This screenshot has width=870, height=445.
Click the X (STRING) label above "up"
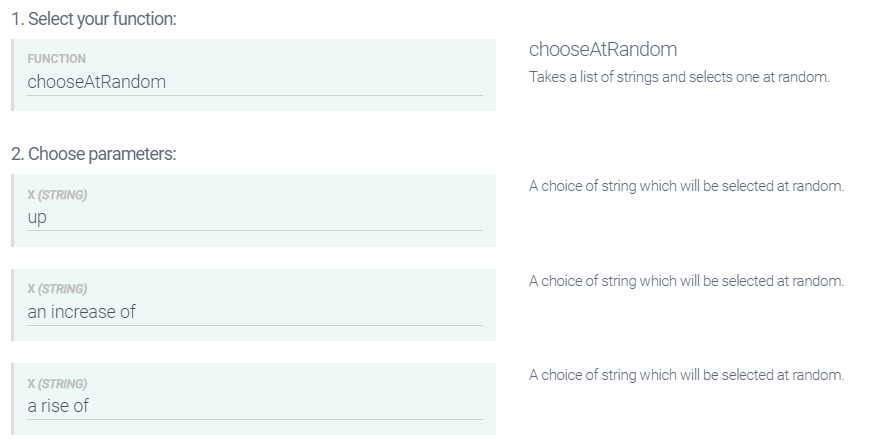coord(57,195)
